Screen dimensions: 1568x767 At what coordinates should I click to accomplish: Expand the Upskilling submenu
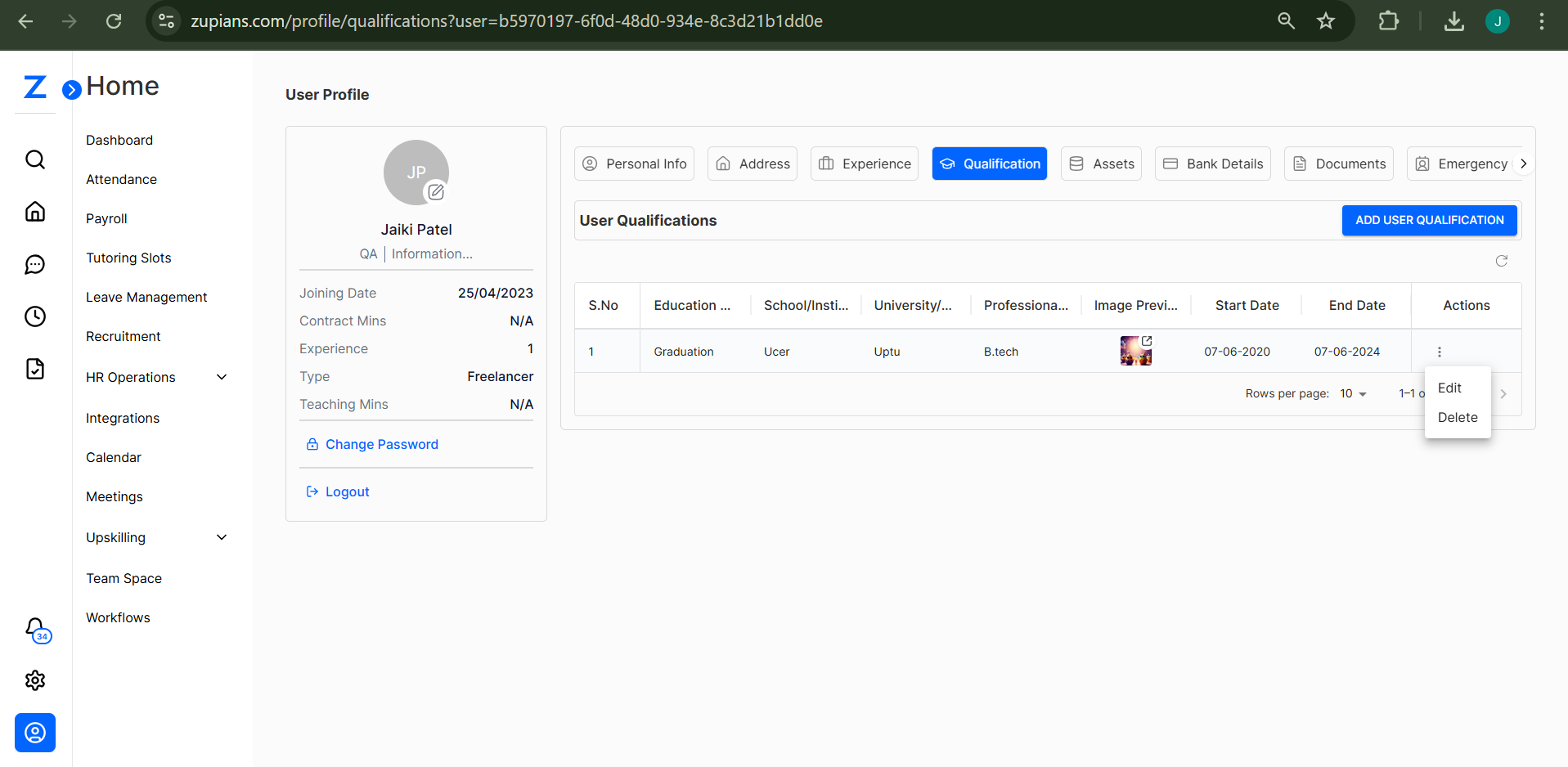[221, 537]
